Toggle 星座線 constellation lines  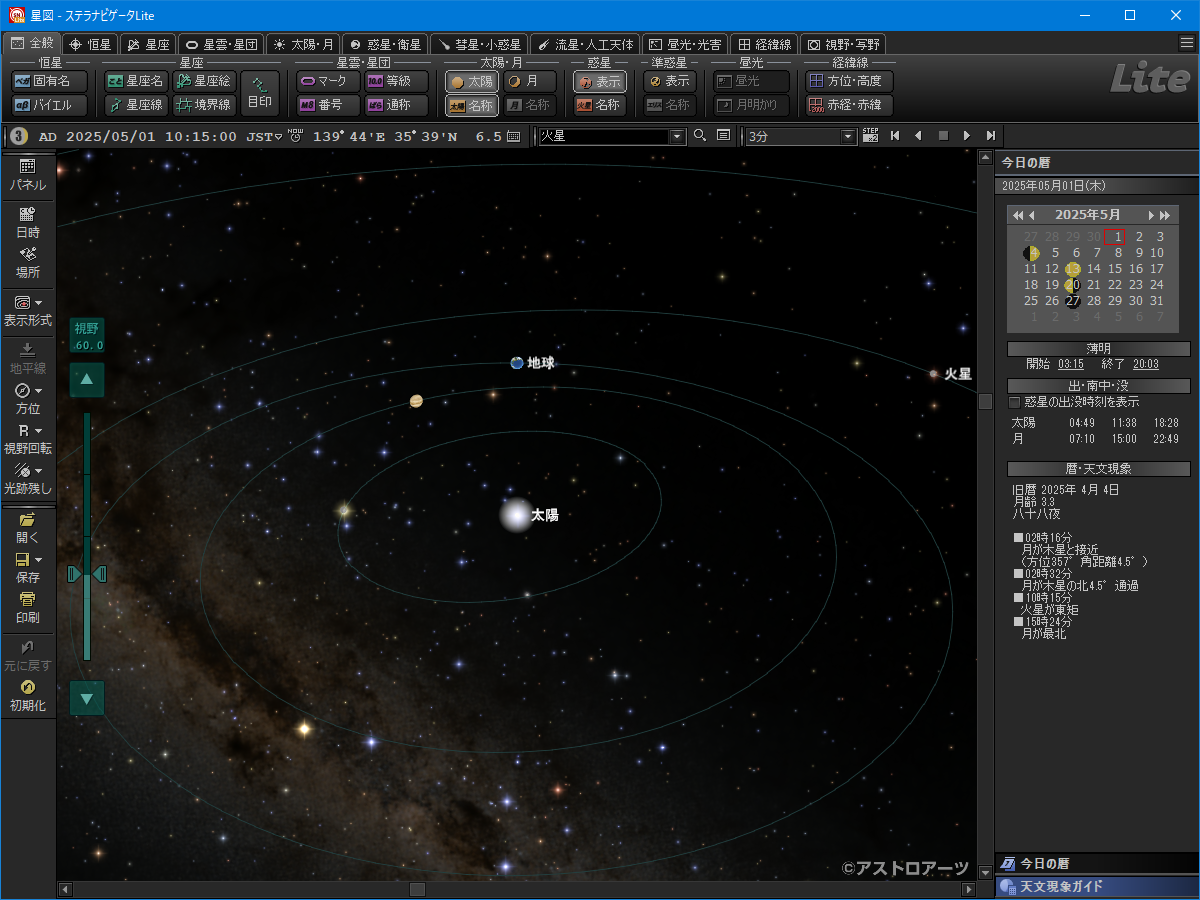pyautogui.click(x=136, y=104)
